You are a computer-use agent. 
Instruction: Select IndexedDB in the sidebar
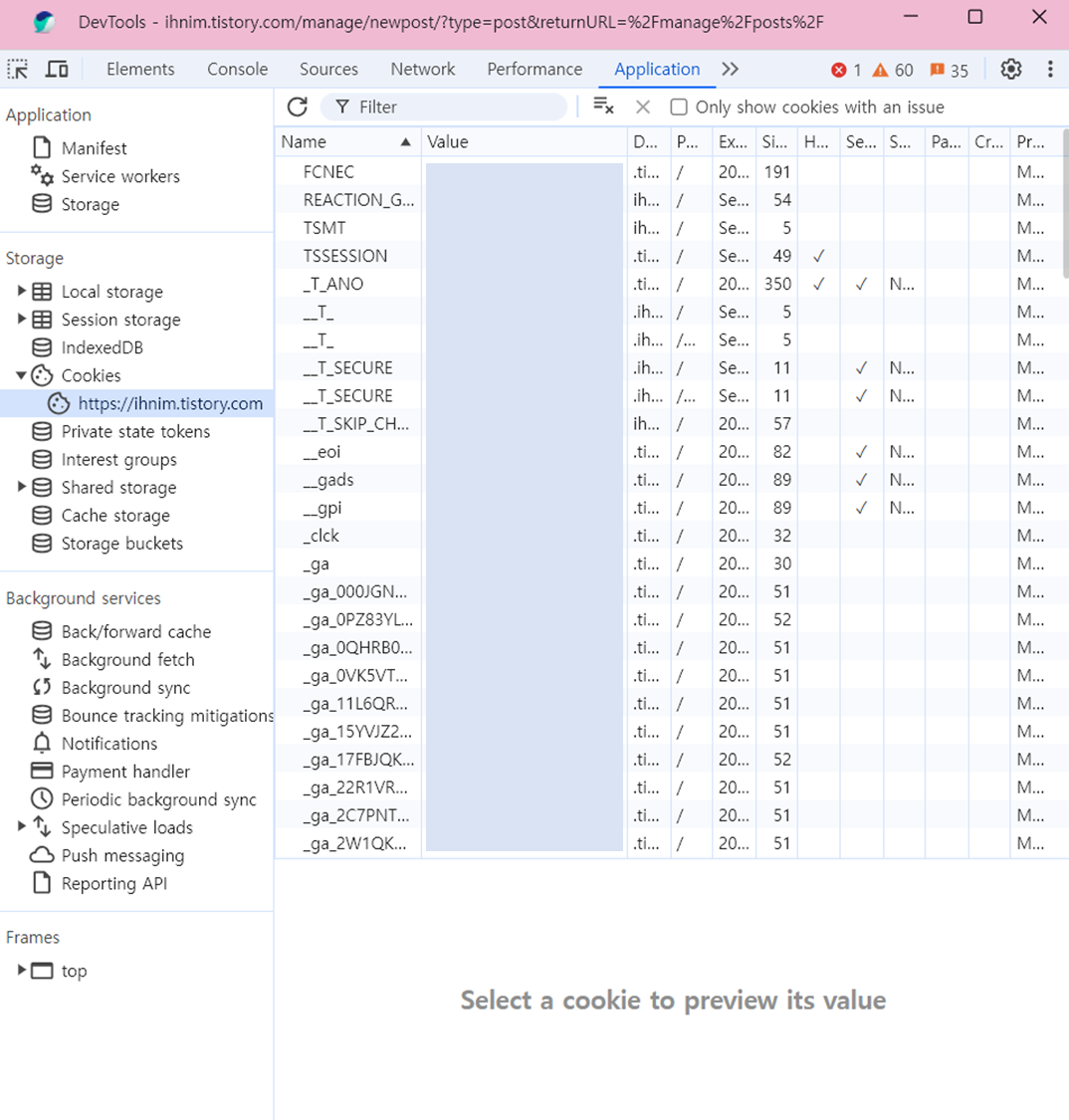tap(103, 347)
